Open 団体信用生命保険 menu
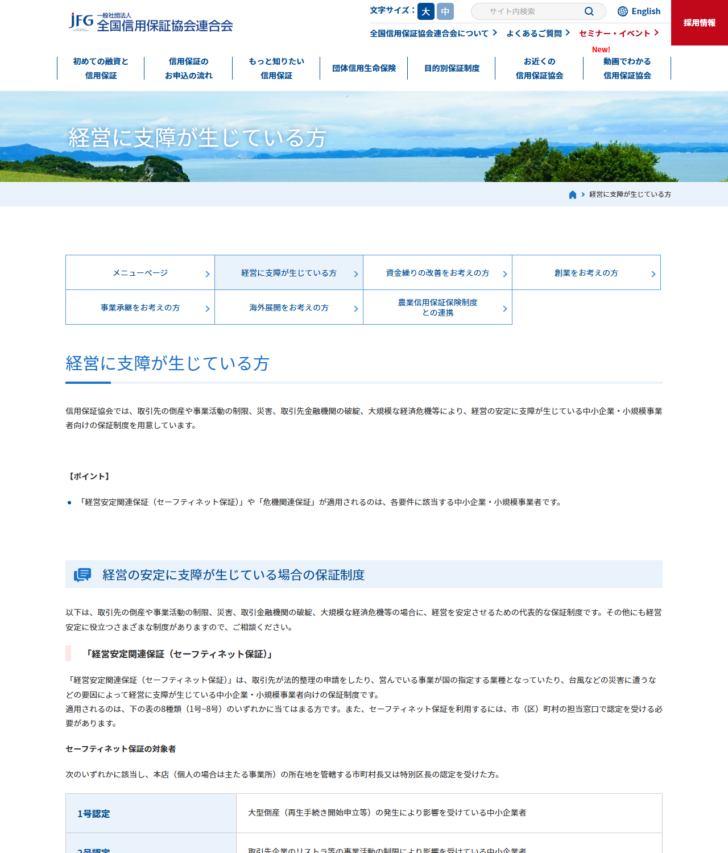728x853 pixels. point(364,69)
